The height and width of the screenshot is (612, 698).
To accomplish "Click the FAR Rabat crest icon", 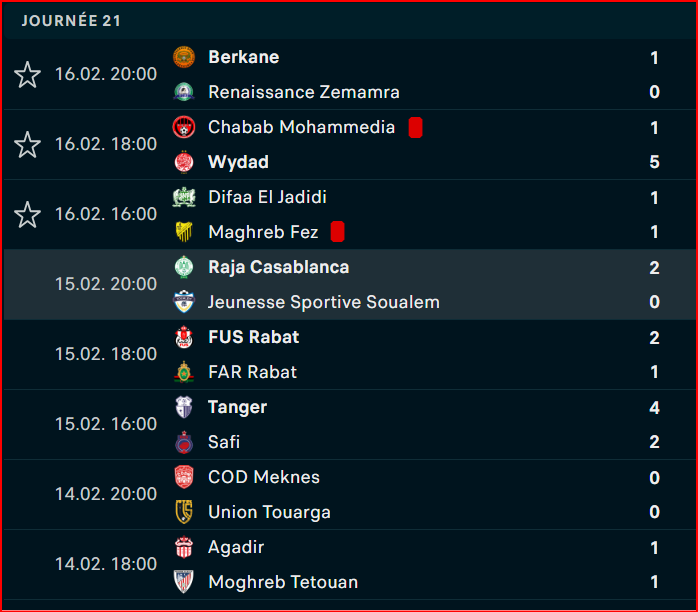I will tap(184, 372).
